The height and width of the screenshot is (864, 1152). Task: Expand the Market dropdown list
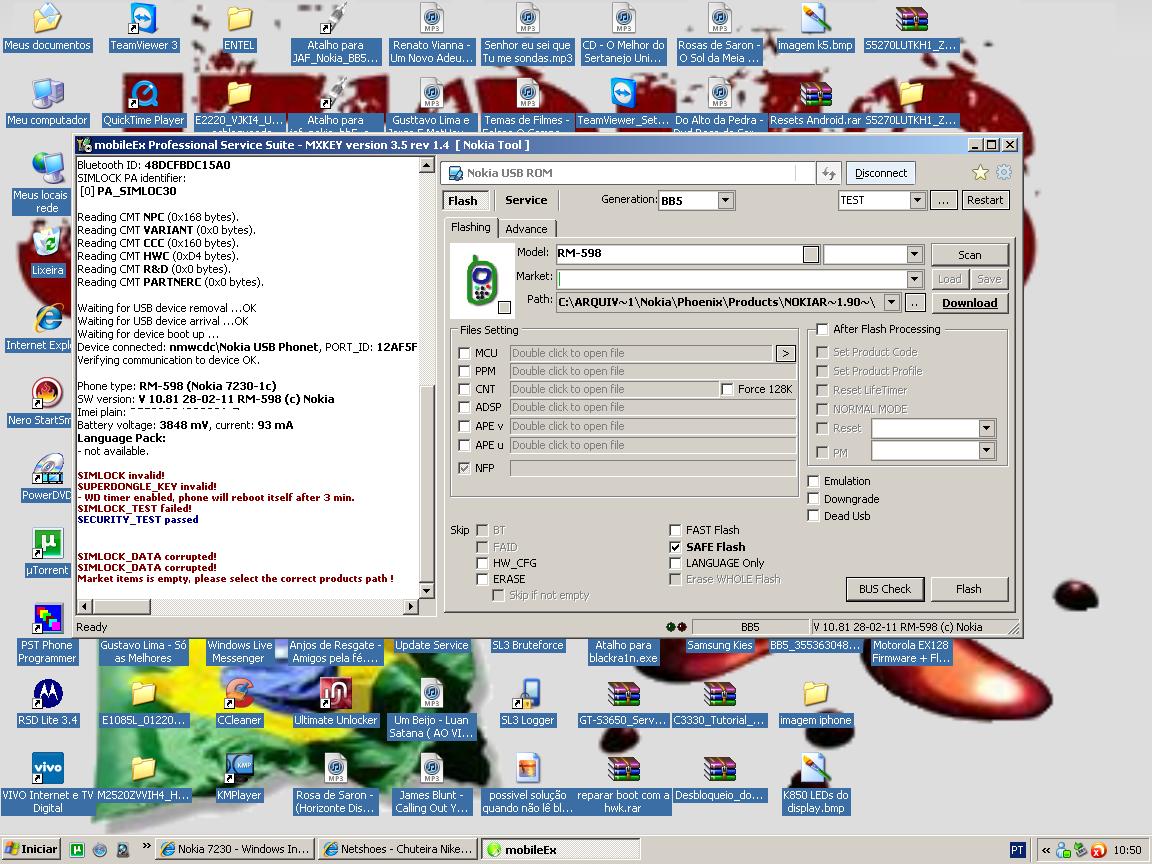click(x=915, y=279)
